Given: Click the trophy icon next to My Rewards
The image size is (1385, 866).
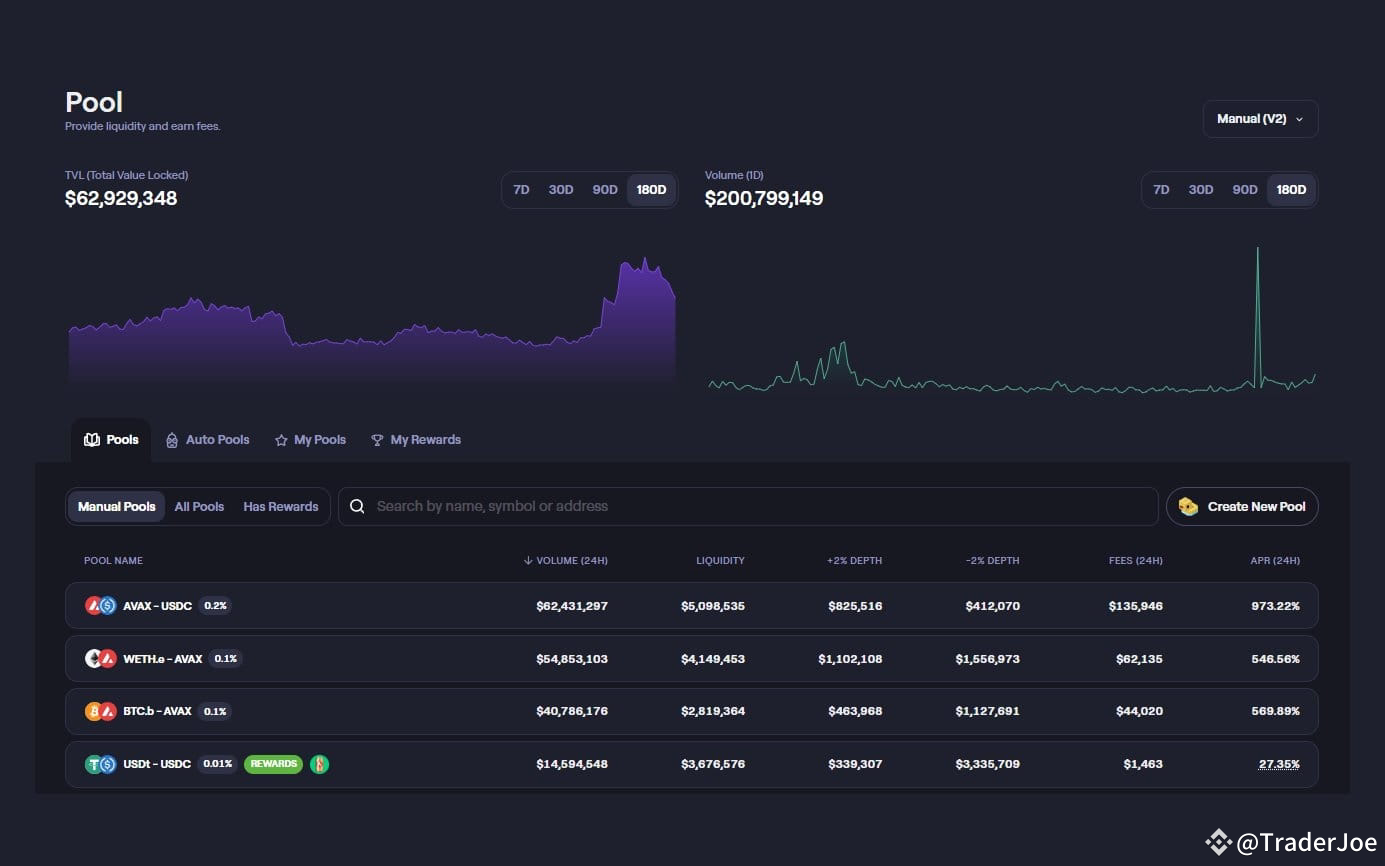Looking at the screenshot, I should [377, 439].
